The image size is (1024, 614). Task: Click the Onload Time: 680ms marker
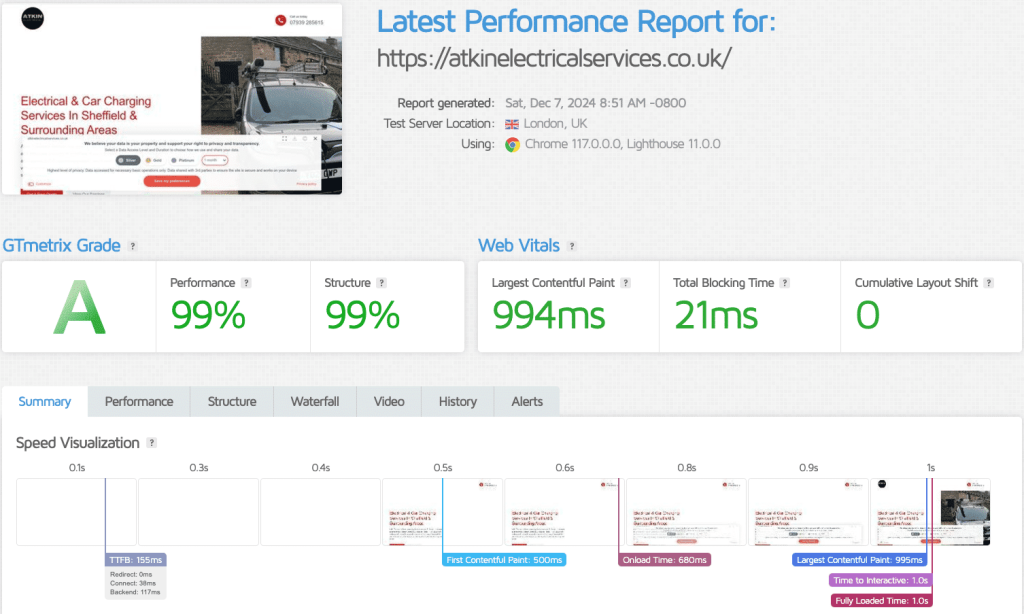pos(665,560)
